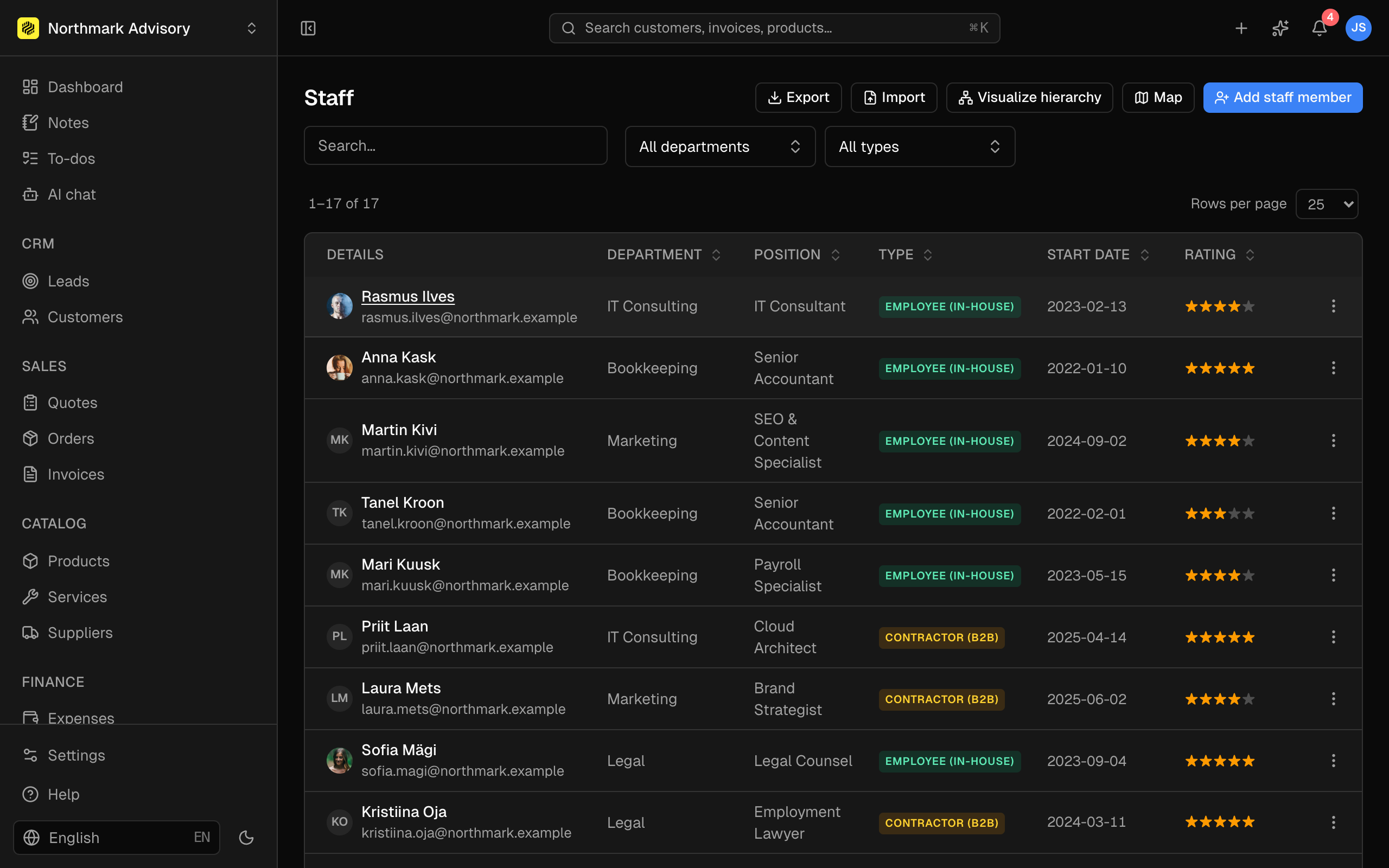Click Tanel Kroon's three-star rating

click(1220, 514)
